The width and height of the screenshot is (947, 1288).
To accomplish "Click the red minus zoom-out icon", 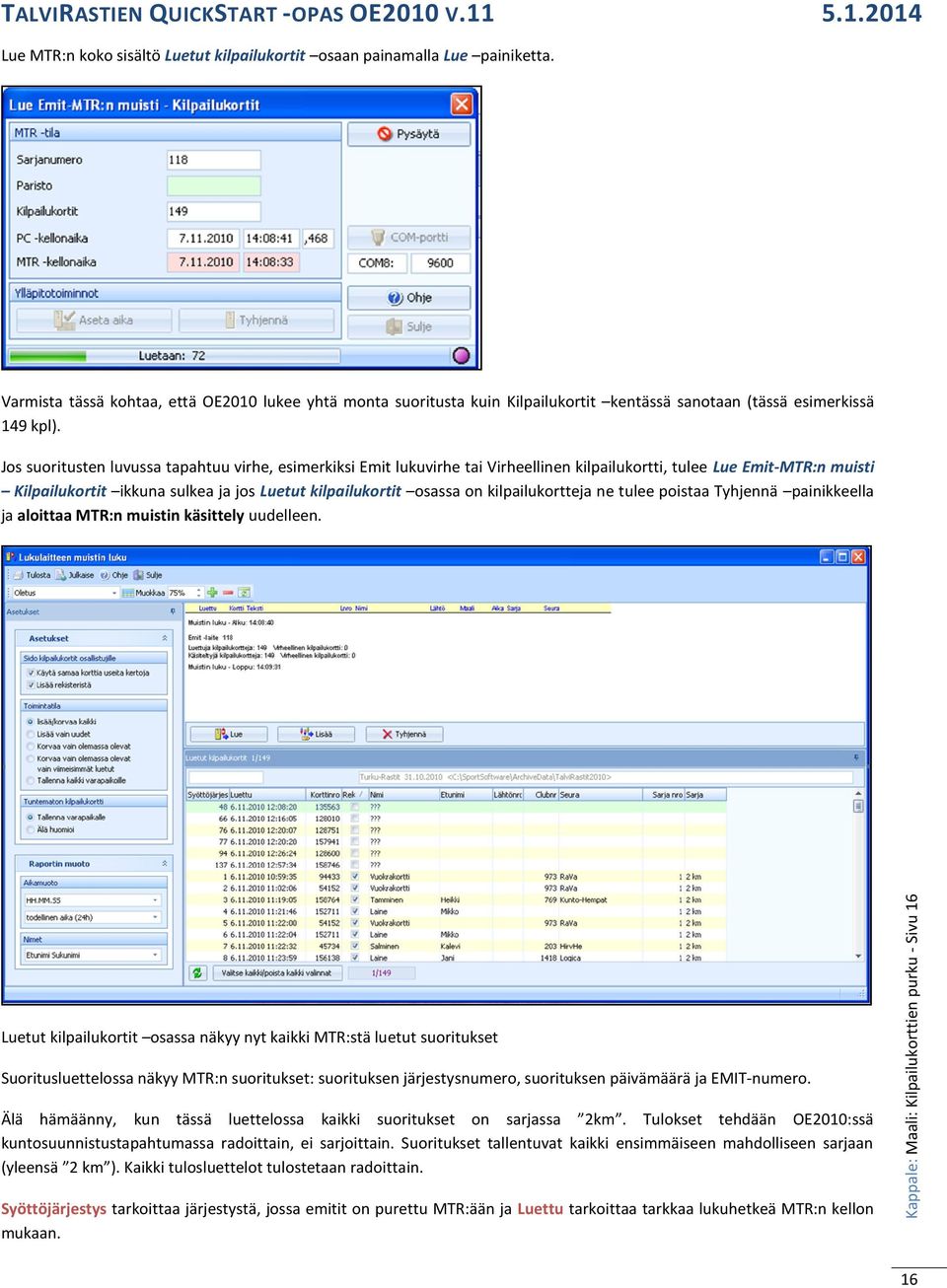I will pyautogui.click(x=228, y=593).
